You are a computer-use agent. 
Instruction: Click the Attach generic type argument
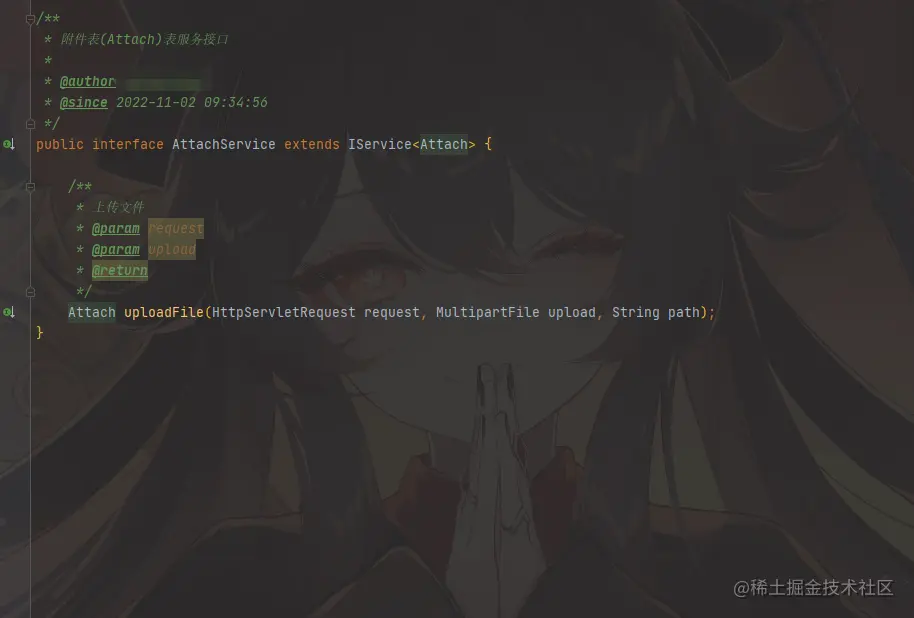click(x=444, y=144)
